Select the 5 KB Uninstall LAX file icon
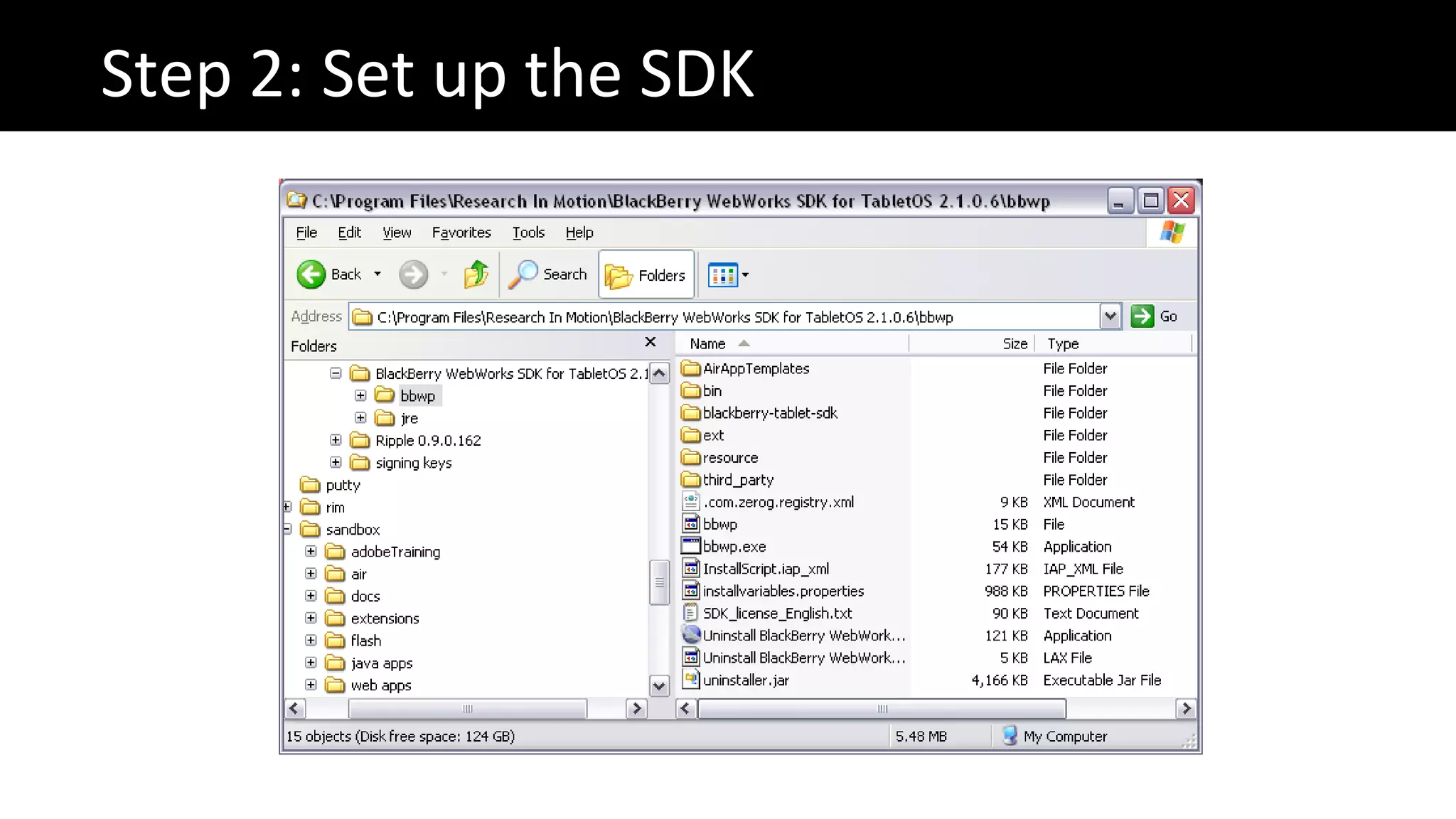1456x819 pixels. [690, 658]
